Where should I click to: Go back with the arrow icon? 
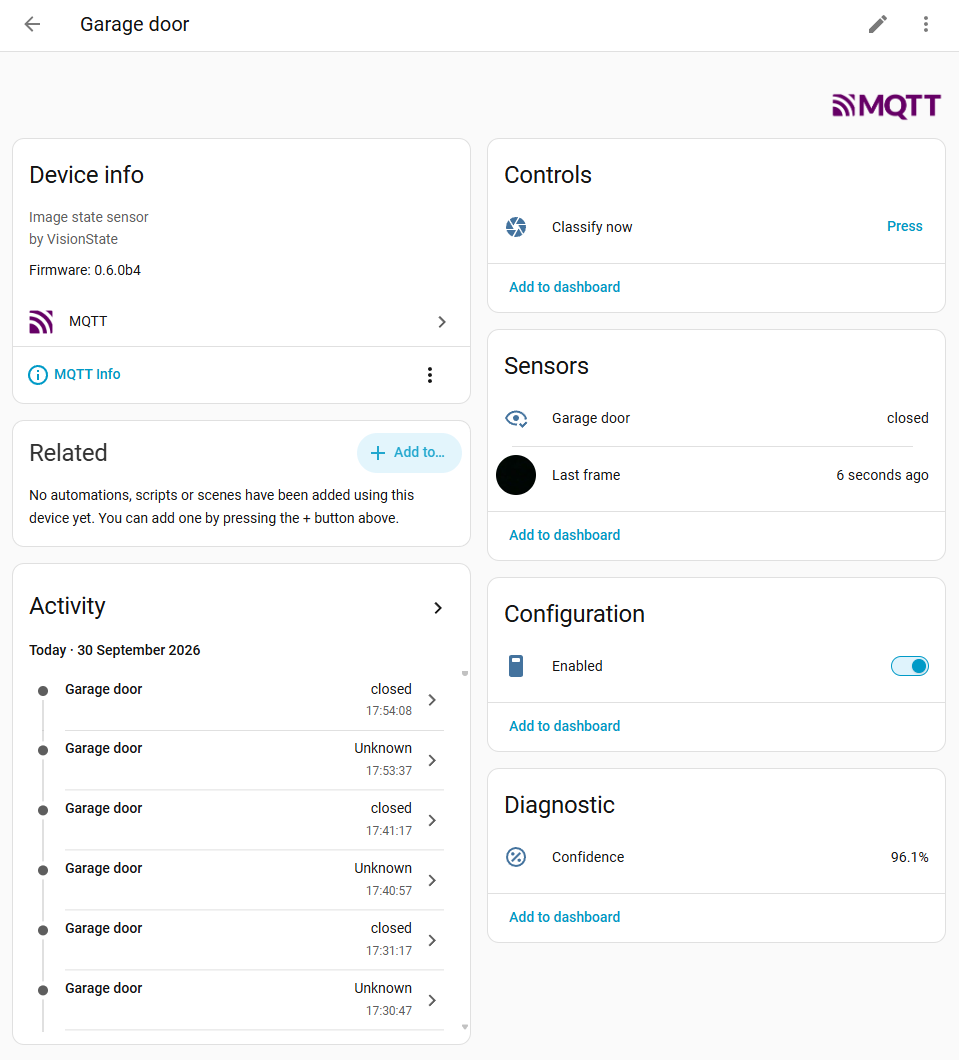[32, 24]
